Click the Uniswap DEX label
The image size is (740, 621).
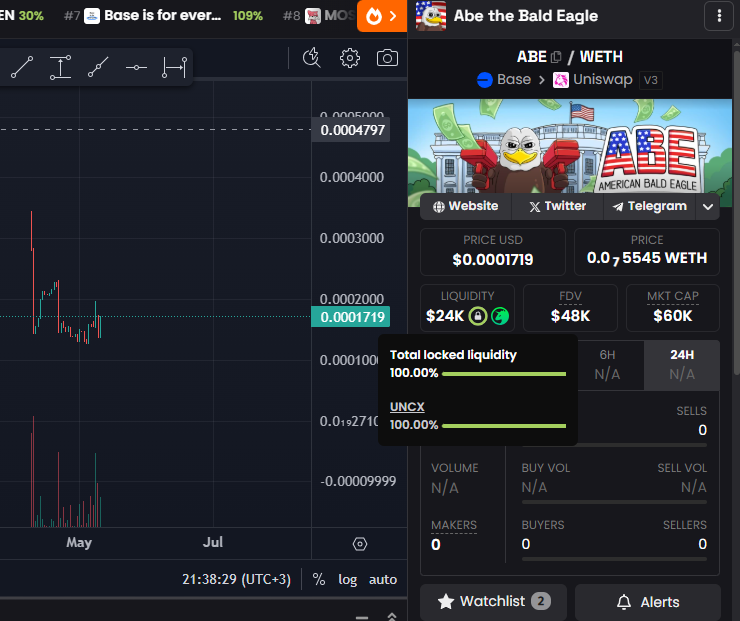point(603,79)
